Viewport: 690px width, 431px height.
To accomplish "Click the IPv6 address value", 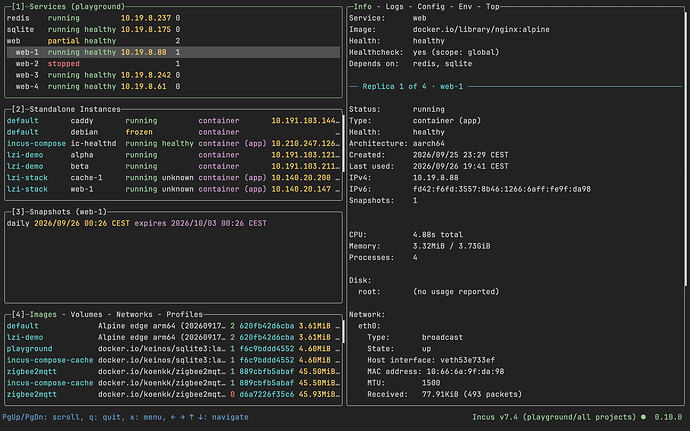I will click(502, 189).
